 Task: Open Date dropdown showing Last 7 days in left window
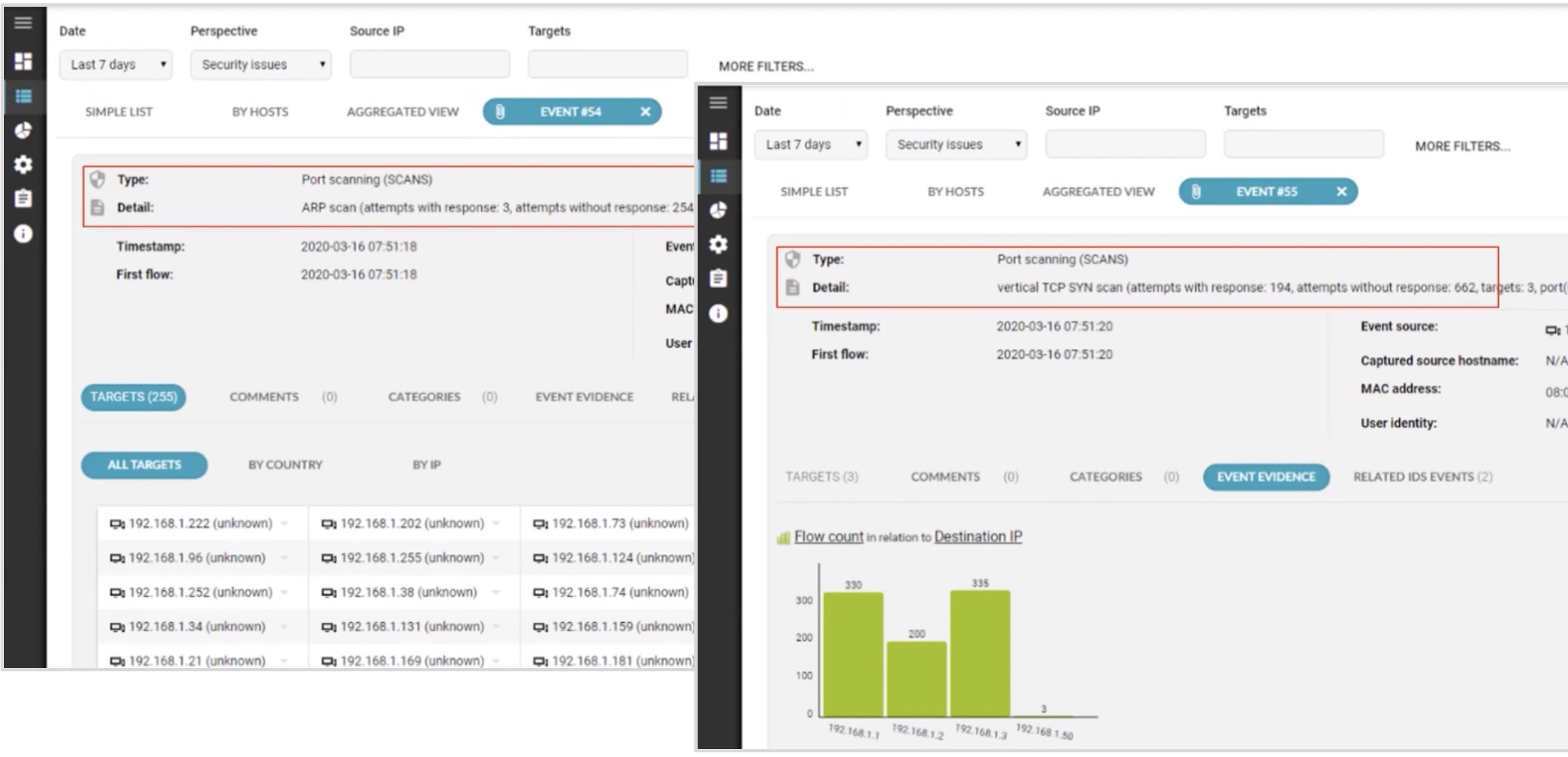pyautogui.click(x=116, y=65)
